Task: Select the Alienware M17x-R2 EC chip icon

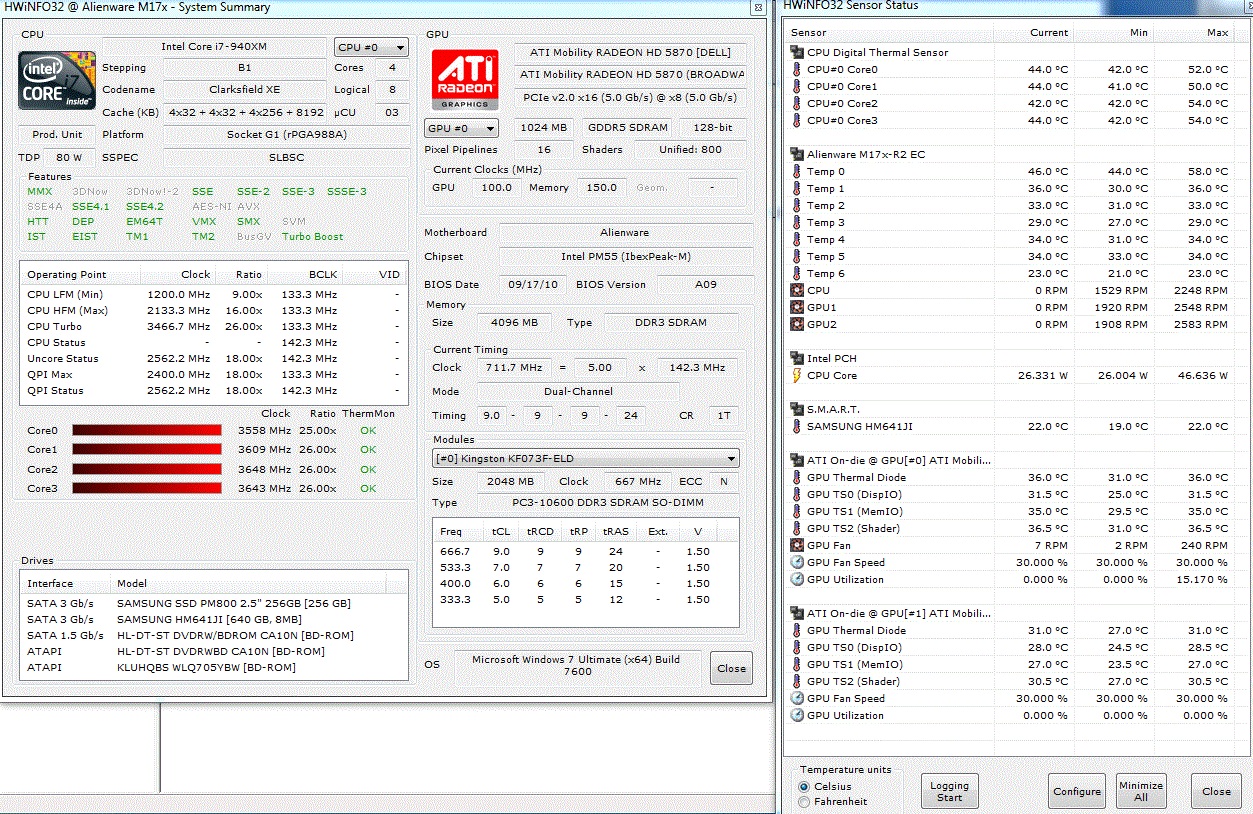Action: (796, 154)
